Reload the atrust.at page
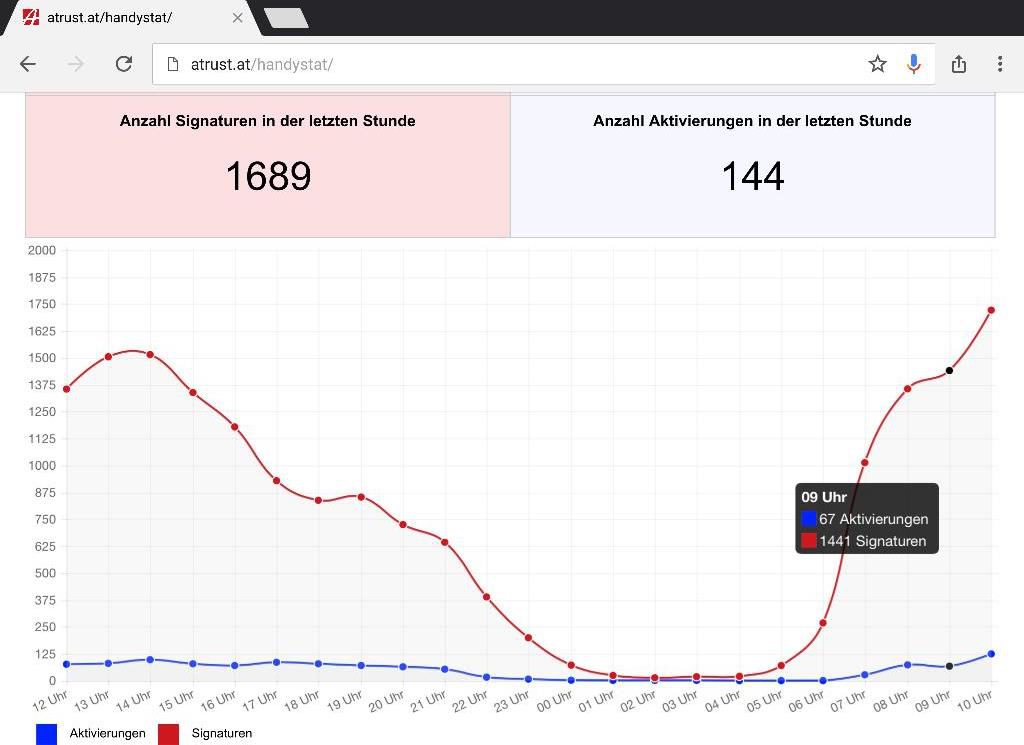The image size is (1024, 745). click(x=124, y=64)
